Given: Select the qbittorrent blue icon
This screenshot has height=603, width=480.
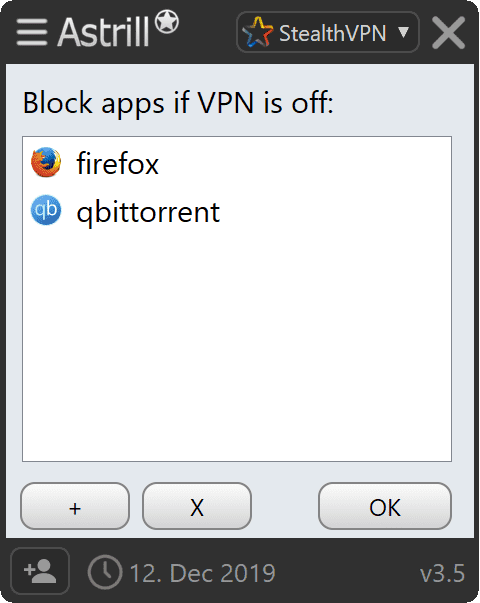Looking at the screenshot, I should [x=46, y=210].
